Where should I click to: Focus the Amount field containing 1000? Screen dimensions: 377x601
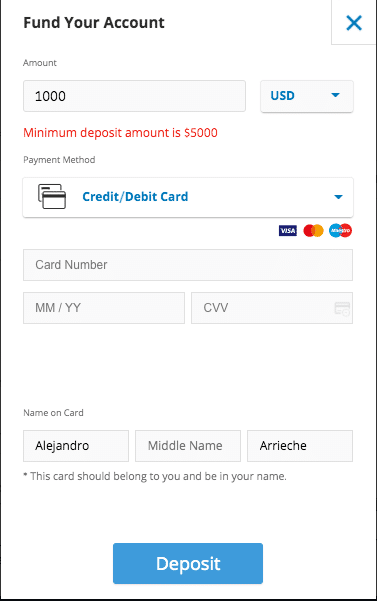point(134,96)
